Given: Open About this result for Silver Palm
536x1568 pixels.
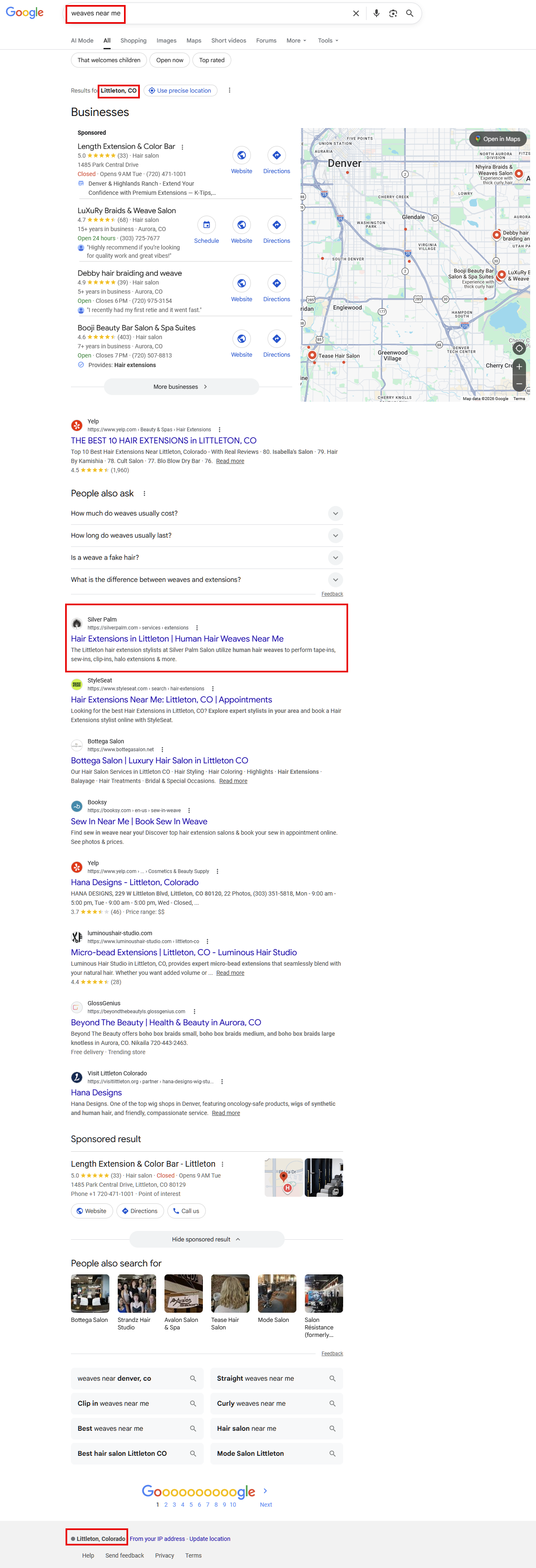Looking at the screenshot, I should click(x=197, y=627).
